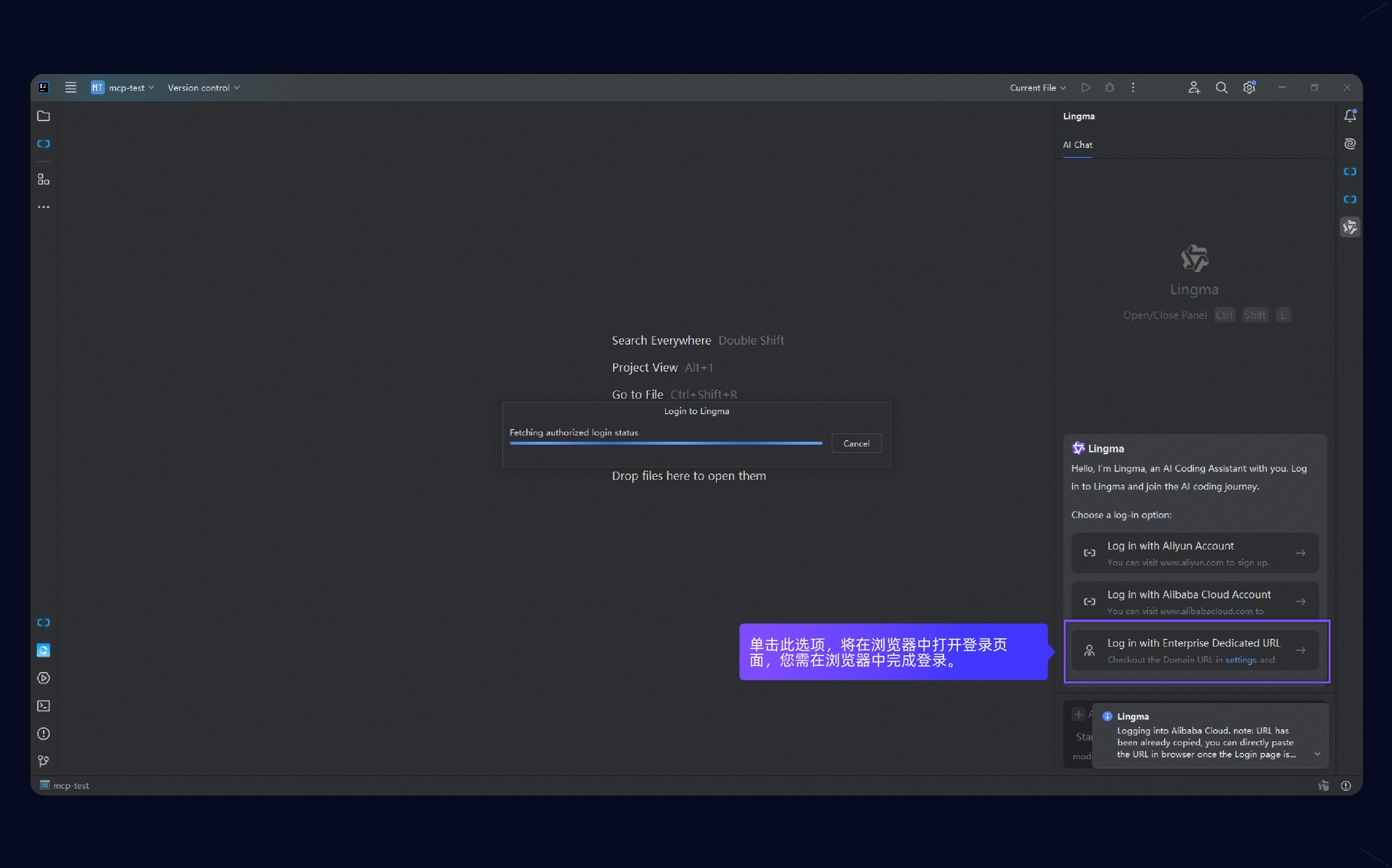Open the Structure tool window icon
Screen dimensions: 1392x868
coord(43,180)
